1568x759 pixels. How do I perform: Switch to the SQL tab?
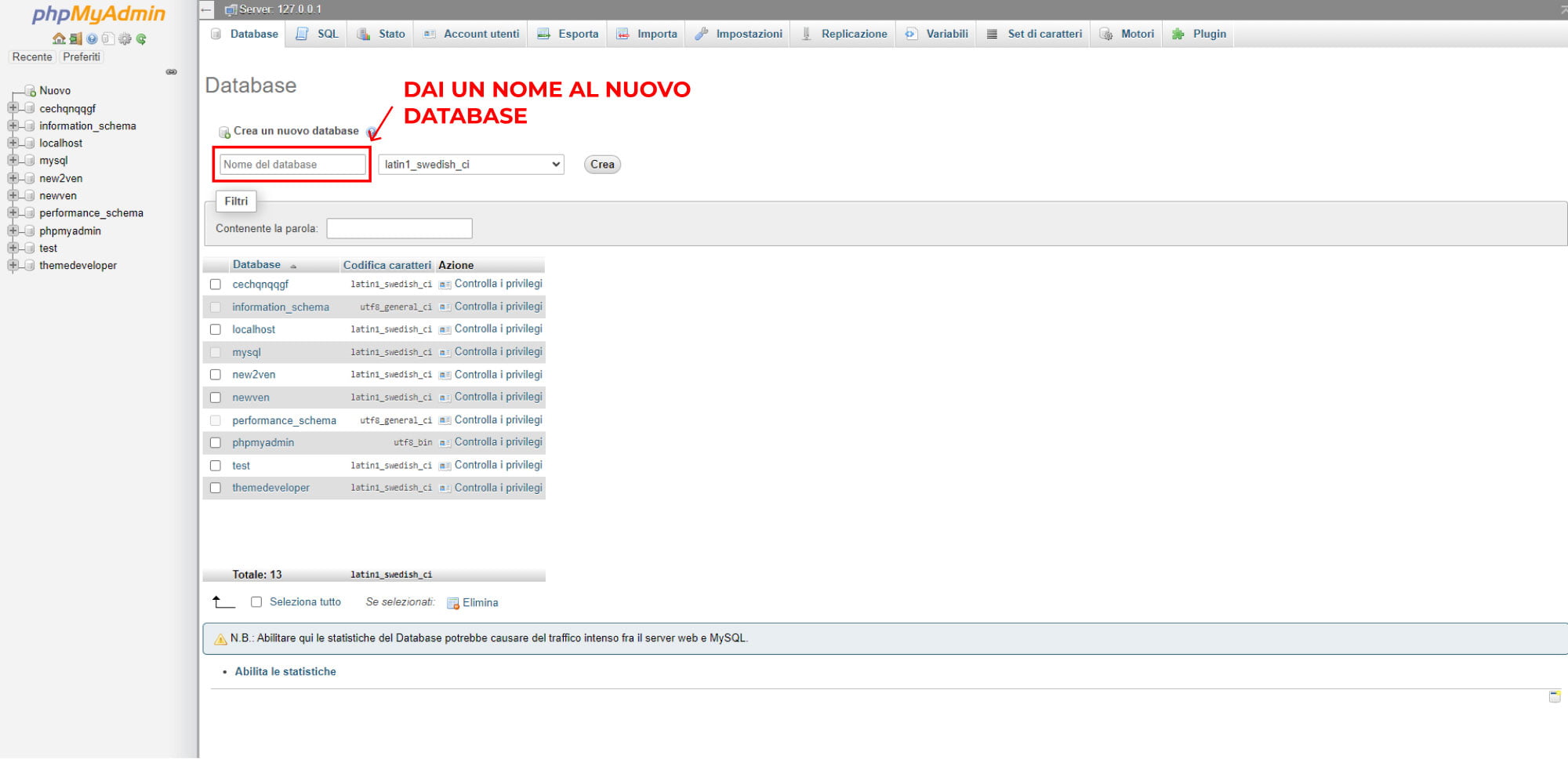point(318,34)
